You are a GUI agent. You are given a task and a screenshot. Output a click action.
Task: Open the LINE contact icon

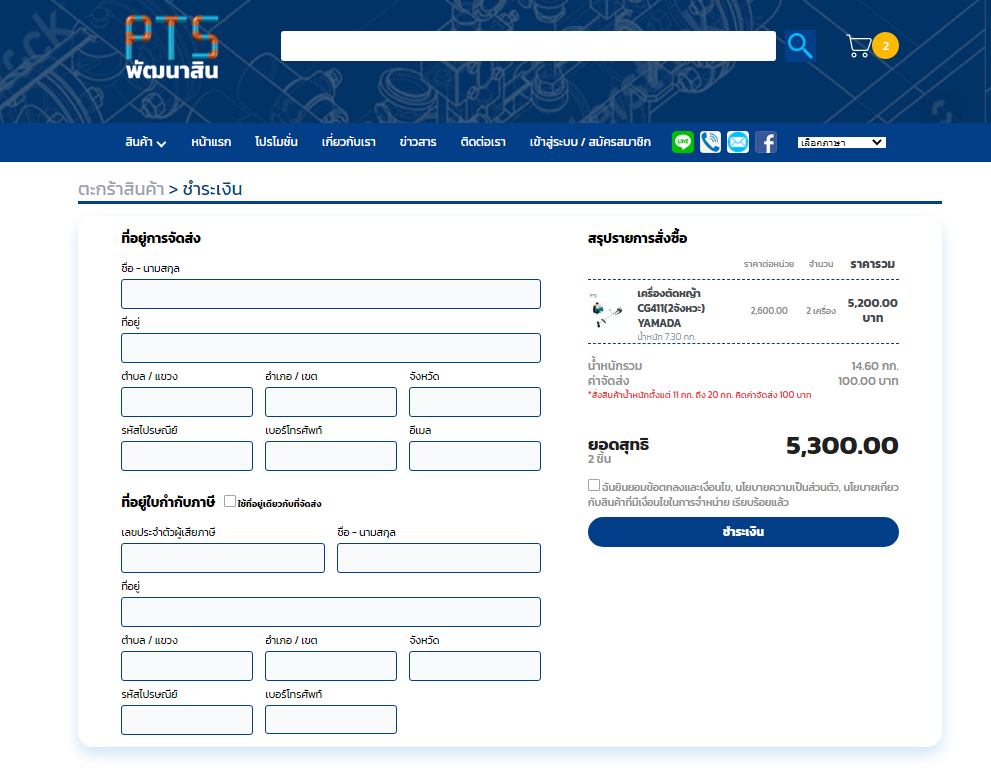(683, 142)
